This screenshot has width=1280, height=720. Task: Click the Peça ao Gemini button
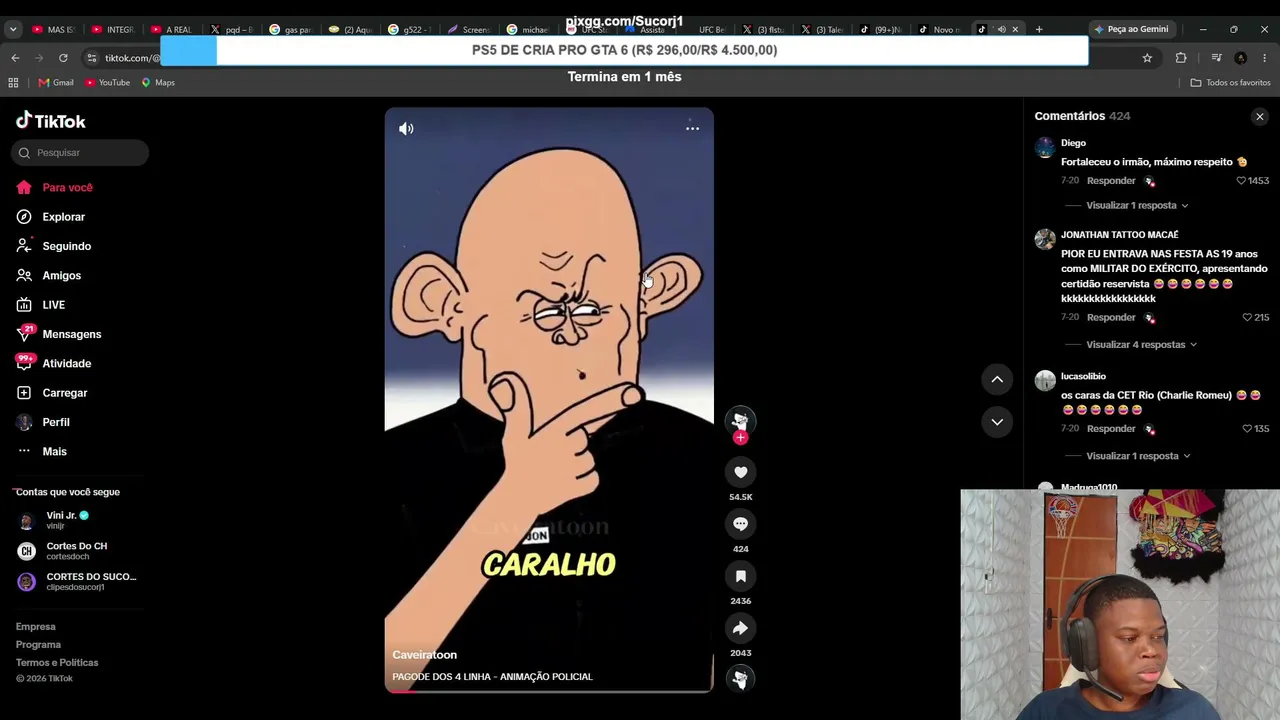coord(1131,29)
